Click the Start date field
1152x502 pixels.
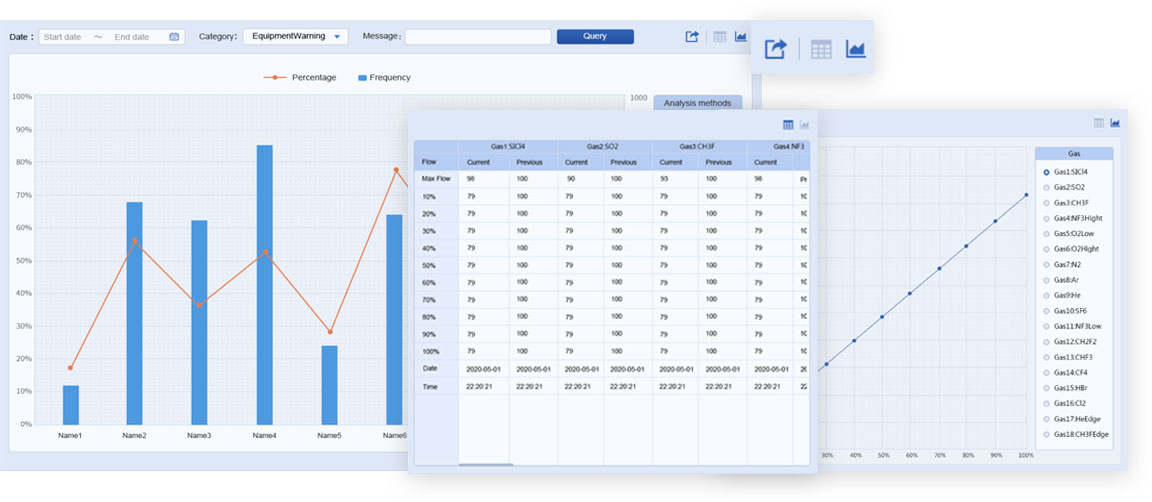tap(62, 37)
